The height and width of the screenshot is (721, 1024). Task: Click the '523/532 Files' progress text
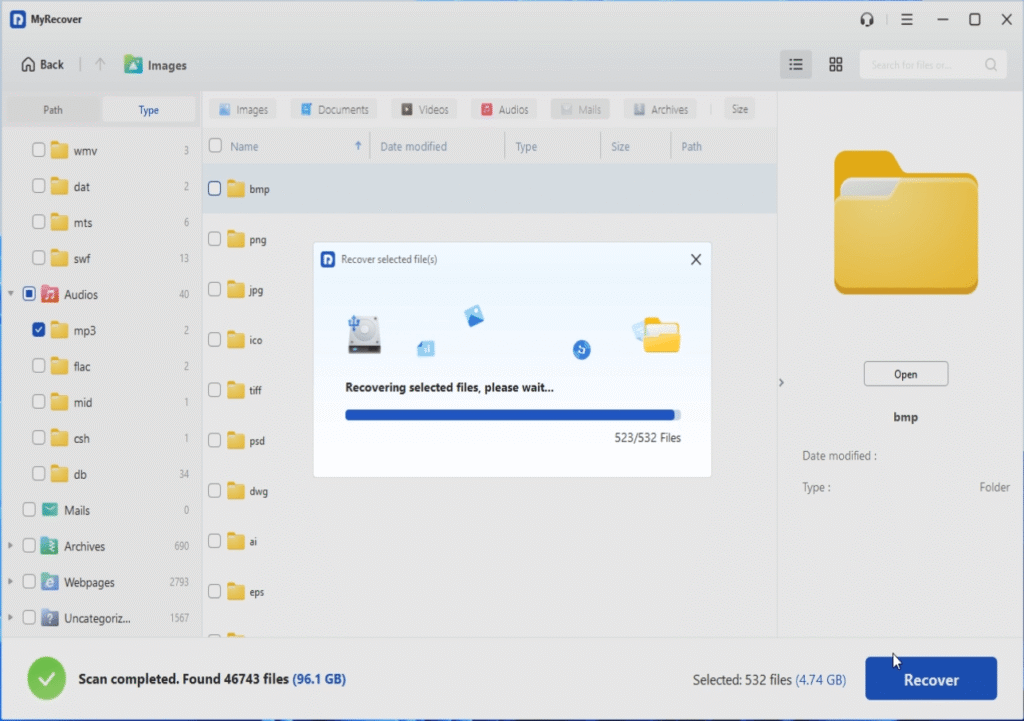pos(647,438)
